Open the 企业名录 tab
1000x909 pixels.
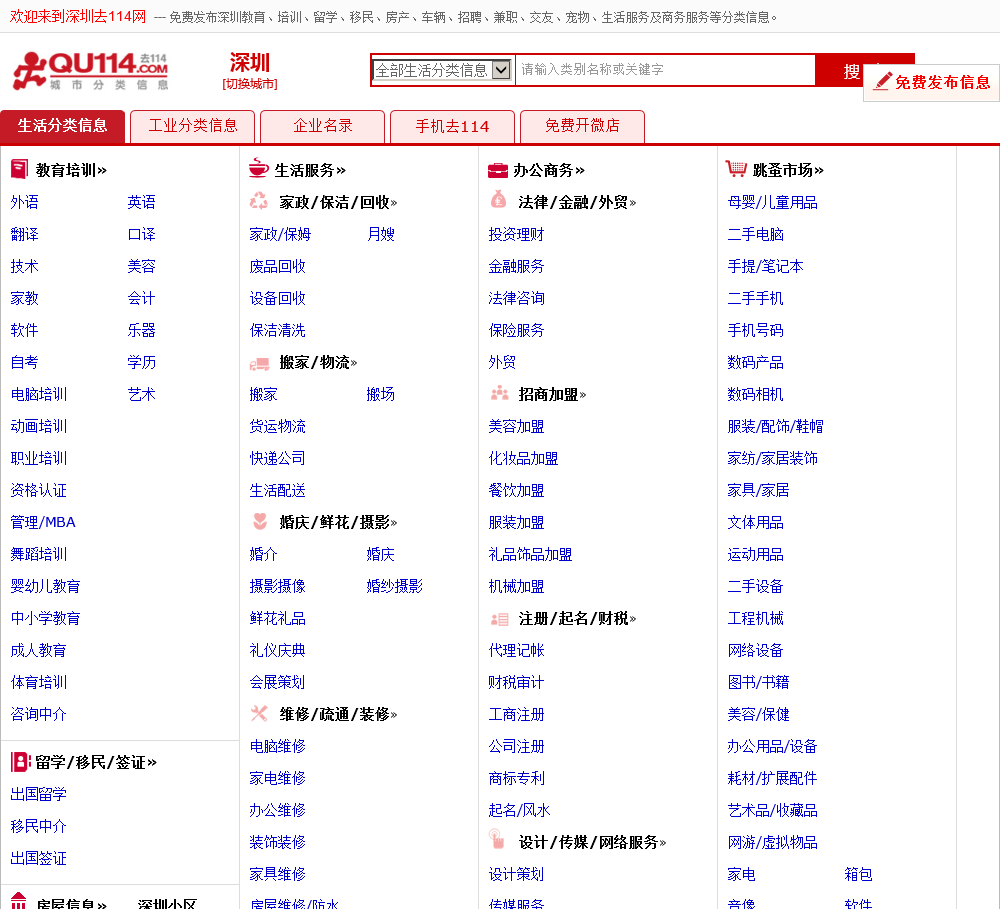coord(323,126)
